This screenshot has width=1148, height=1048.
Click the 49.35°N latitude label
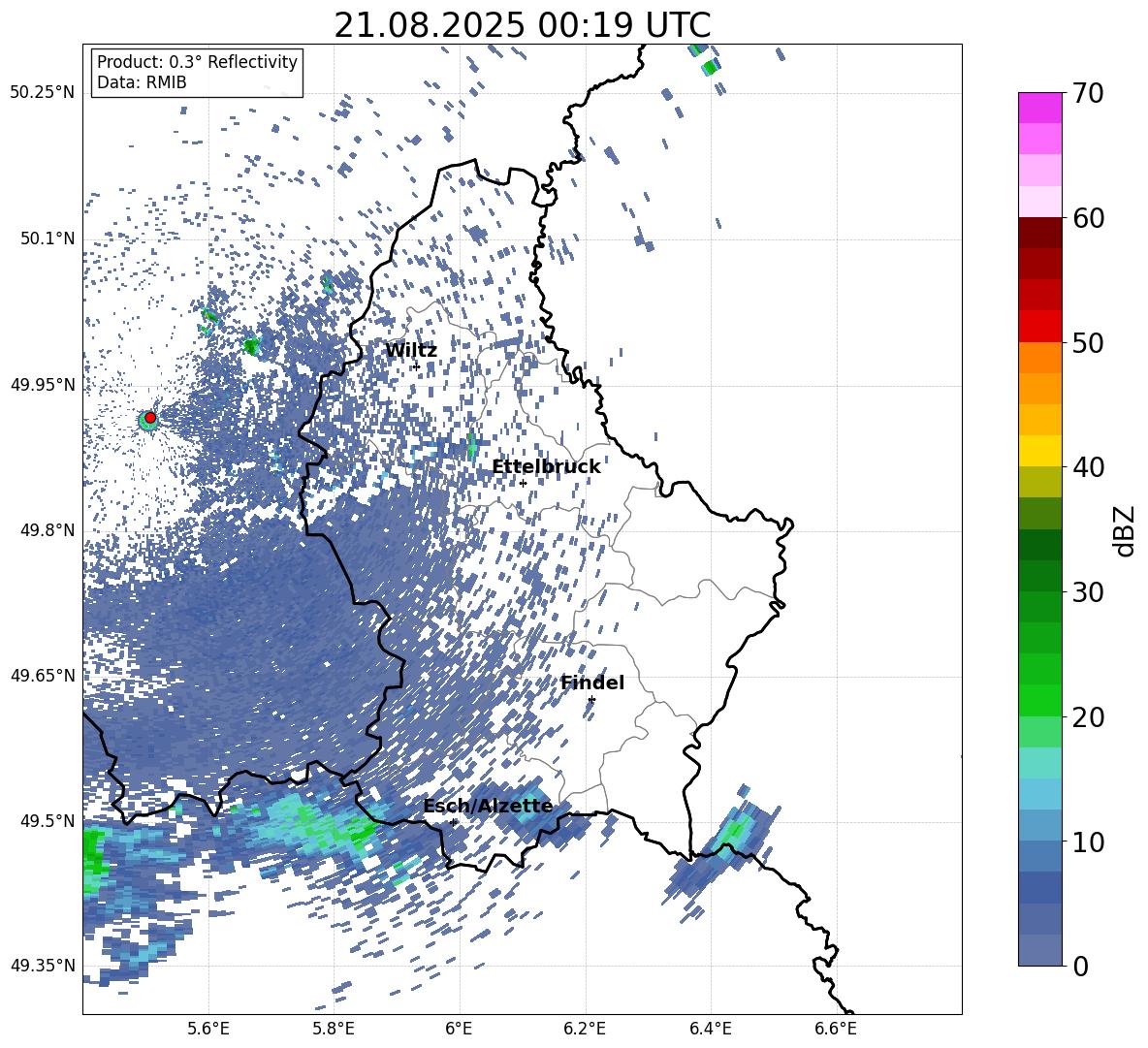pos(42,966)
